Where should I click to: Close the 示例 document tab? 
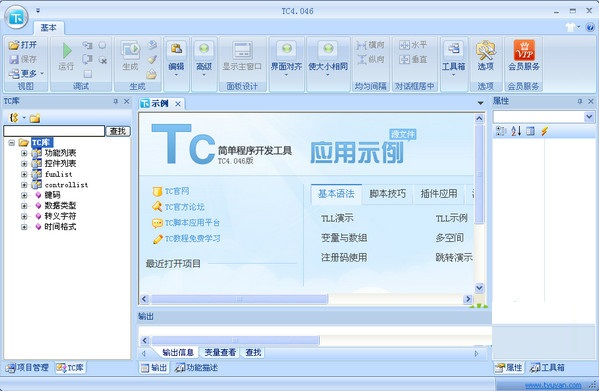pos(178,104)
